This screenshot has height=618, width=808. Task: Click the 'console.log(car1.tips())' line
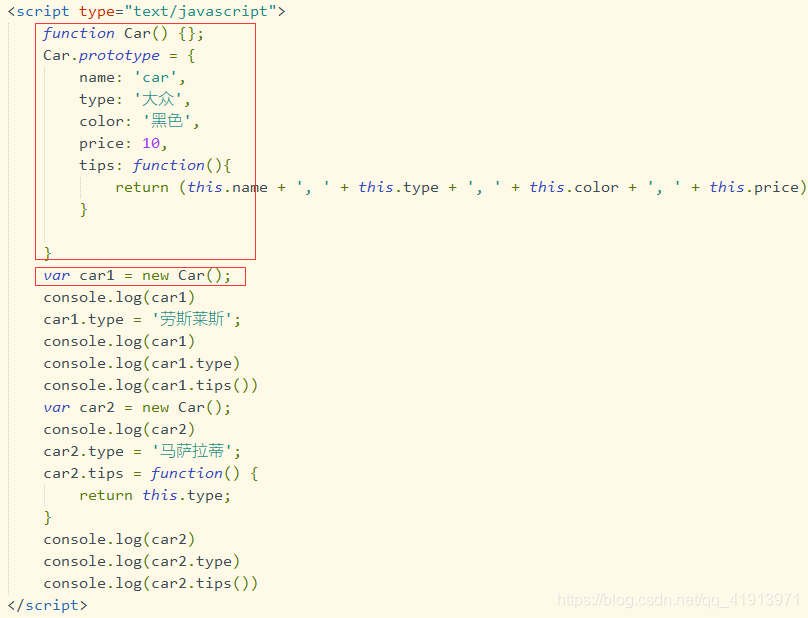150,386
